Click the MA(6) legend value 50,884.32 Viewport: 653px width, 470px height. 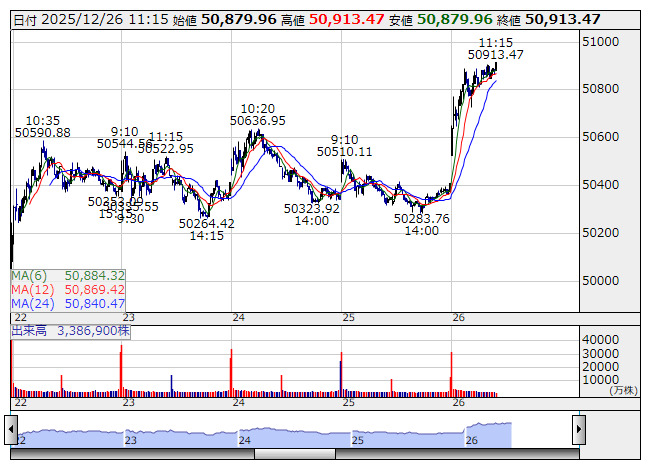click(95, 276)
